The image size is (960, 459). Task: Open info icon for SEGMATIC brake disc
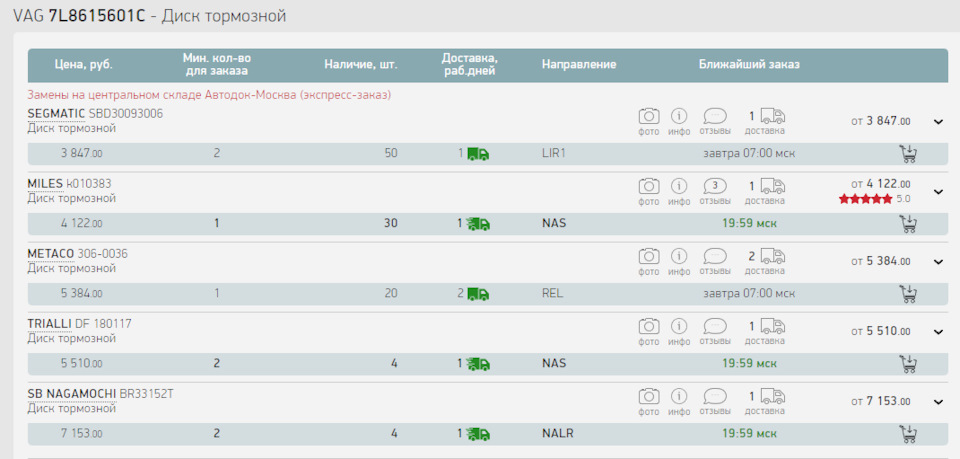679,116
